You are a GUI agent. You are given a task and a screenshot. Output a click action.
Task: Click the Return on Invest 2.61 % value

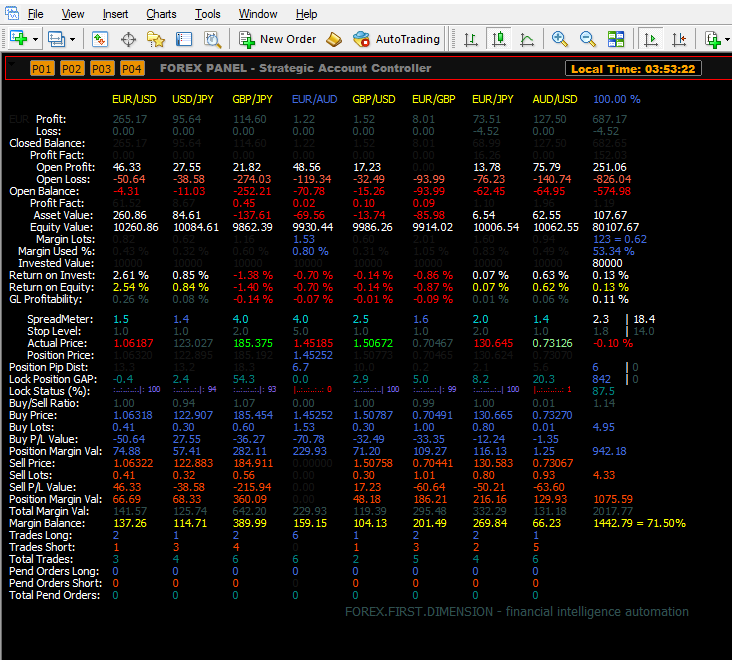coord(131,275)
